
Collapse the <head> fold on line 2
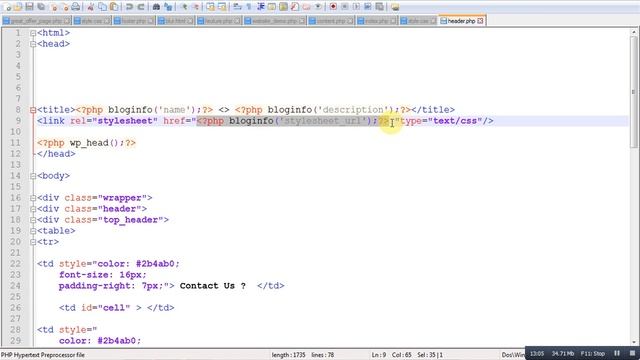(33, 44)
